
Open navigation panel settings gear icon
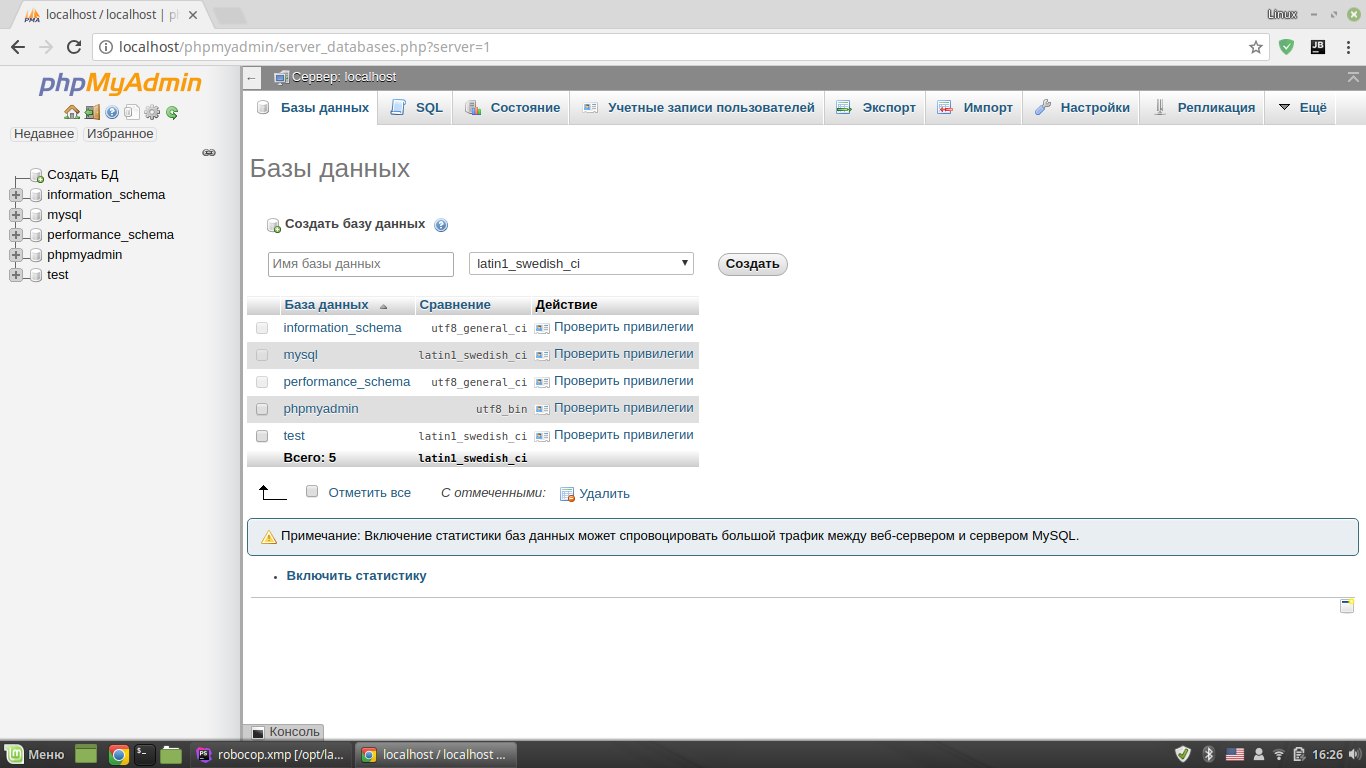coord(152,112)
